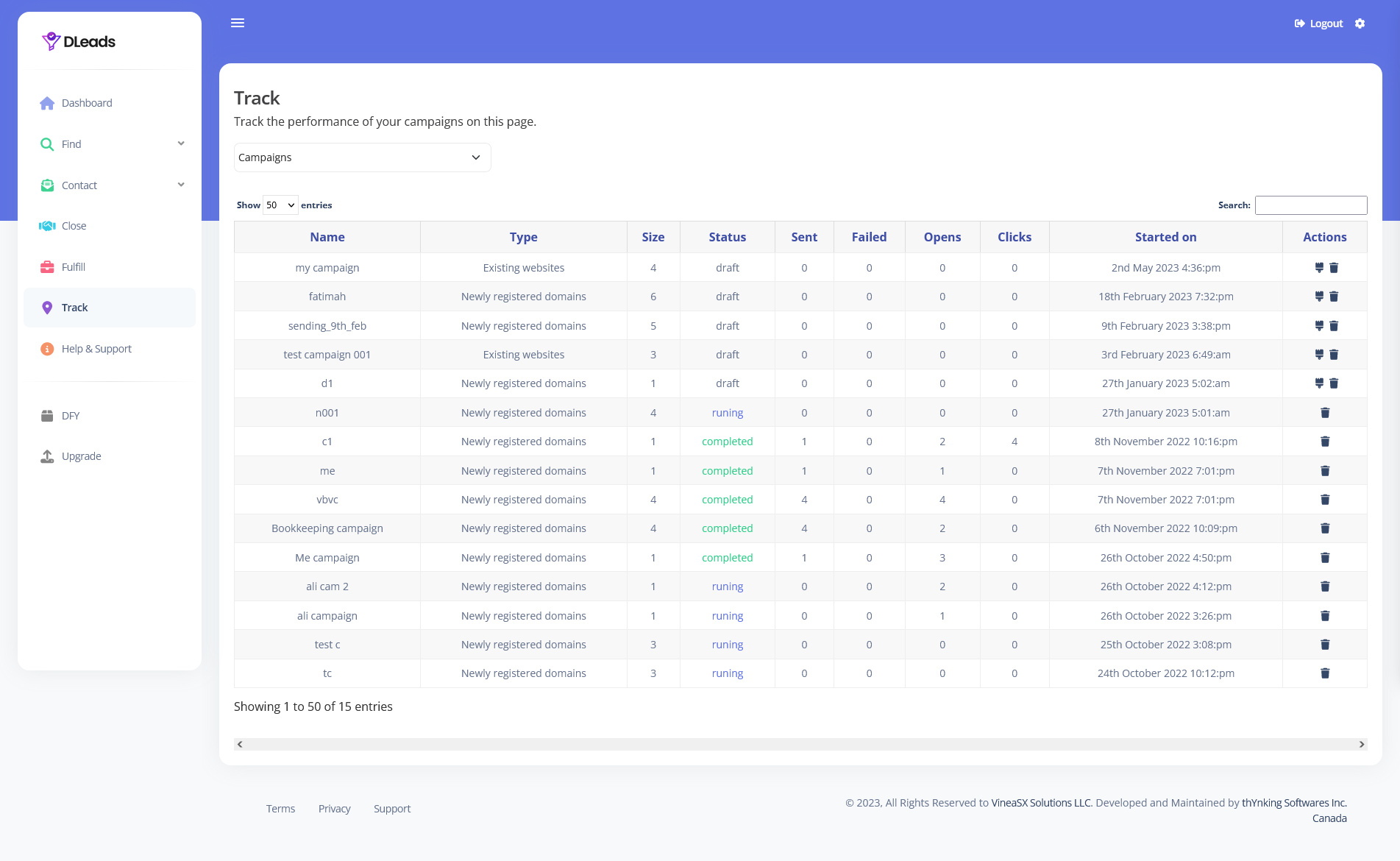Focus the table Search input field

click(x=1310, y=205)
